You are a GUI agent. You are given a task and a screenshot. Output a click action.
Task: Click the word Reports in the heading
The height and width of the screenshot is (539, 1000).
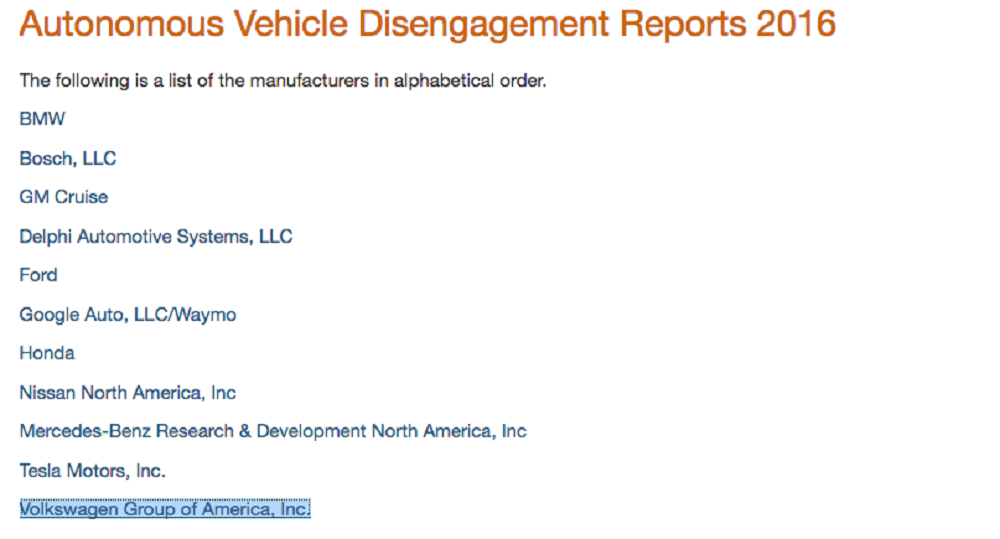683,26
